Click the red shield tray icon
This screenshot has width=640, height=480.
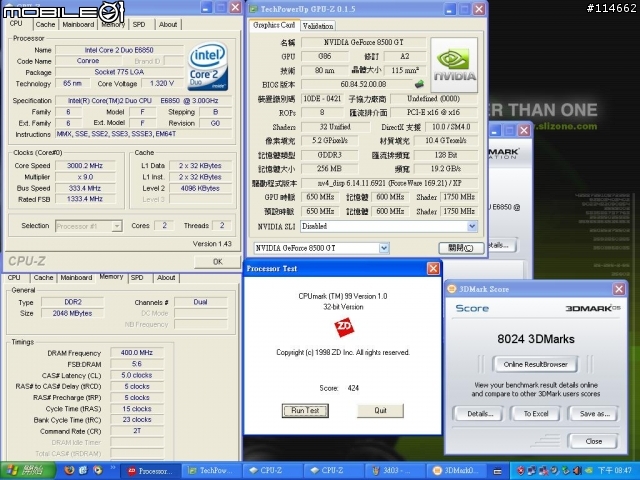pyautogui.click(x=521, y=471)
